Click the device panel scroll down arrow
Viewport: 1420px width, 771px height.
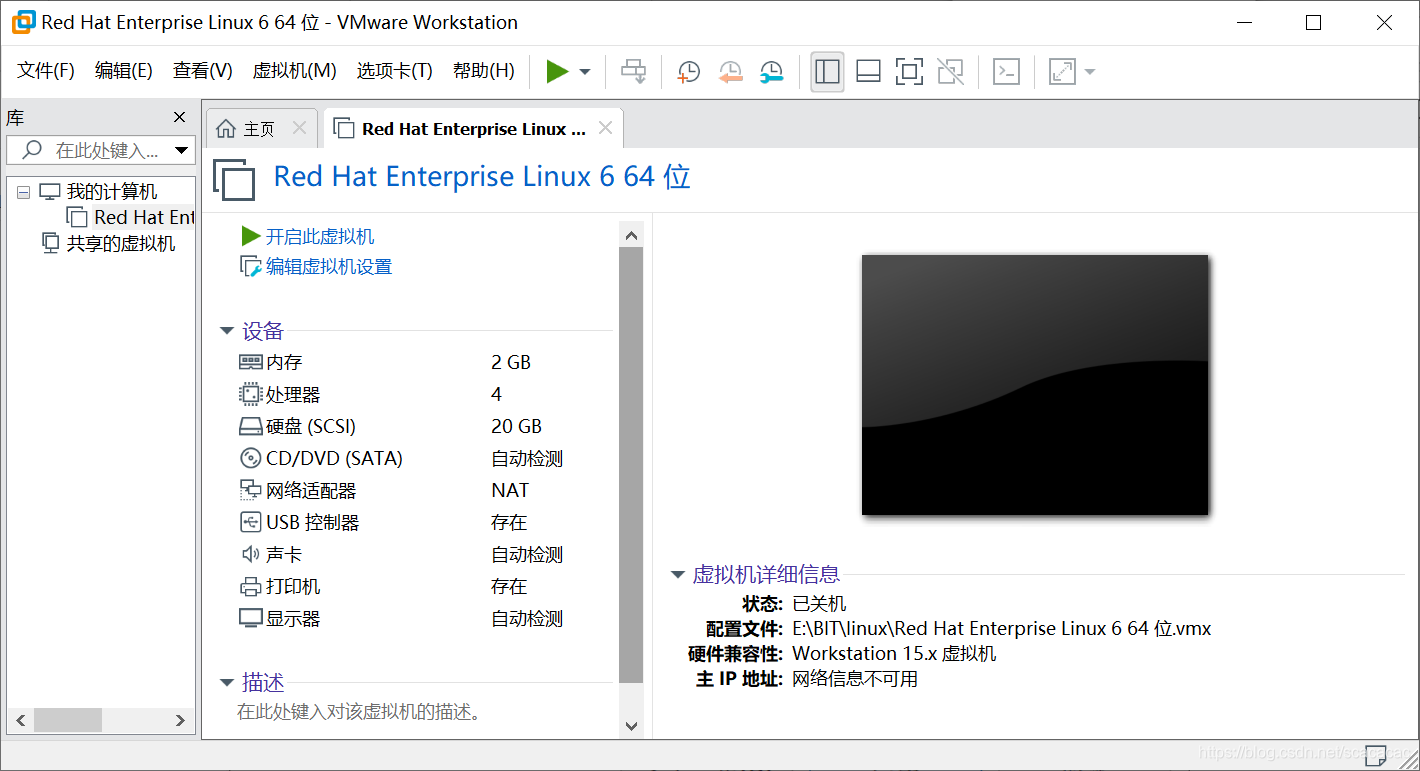pyautogui.click(x=631, y=726)
